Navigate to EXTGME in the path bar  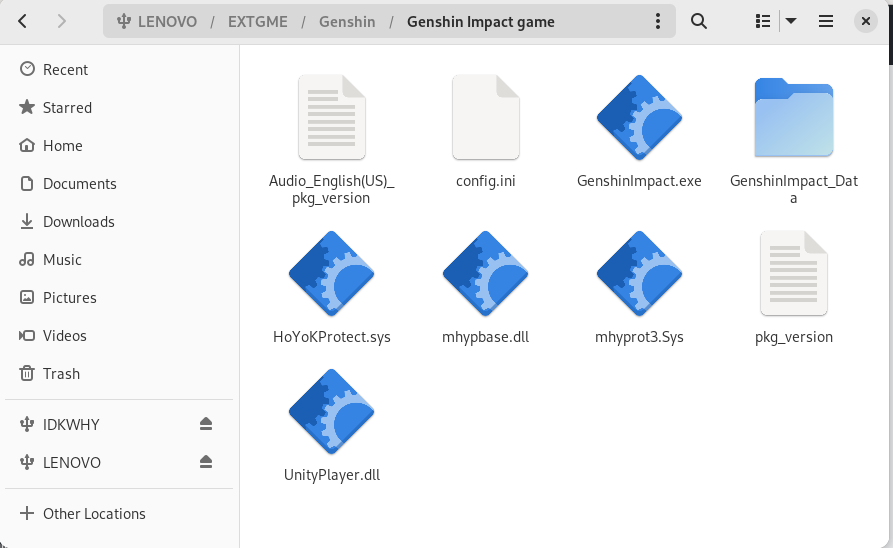pyautogui.click(x=257, y=22)
